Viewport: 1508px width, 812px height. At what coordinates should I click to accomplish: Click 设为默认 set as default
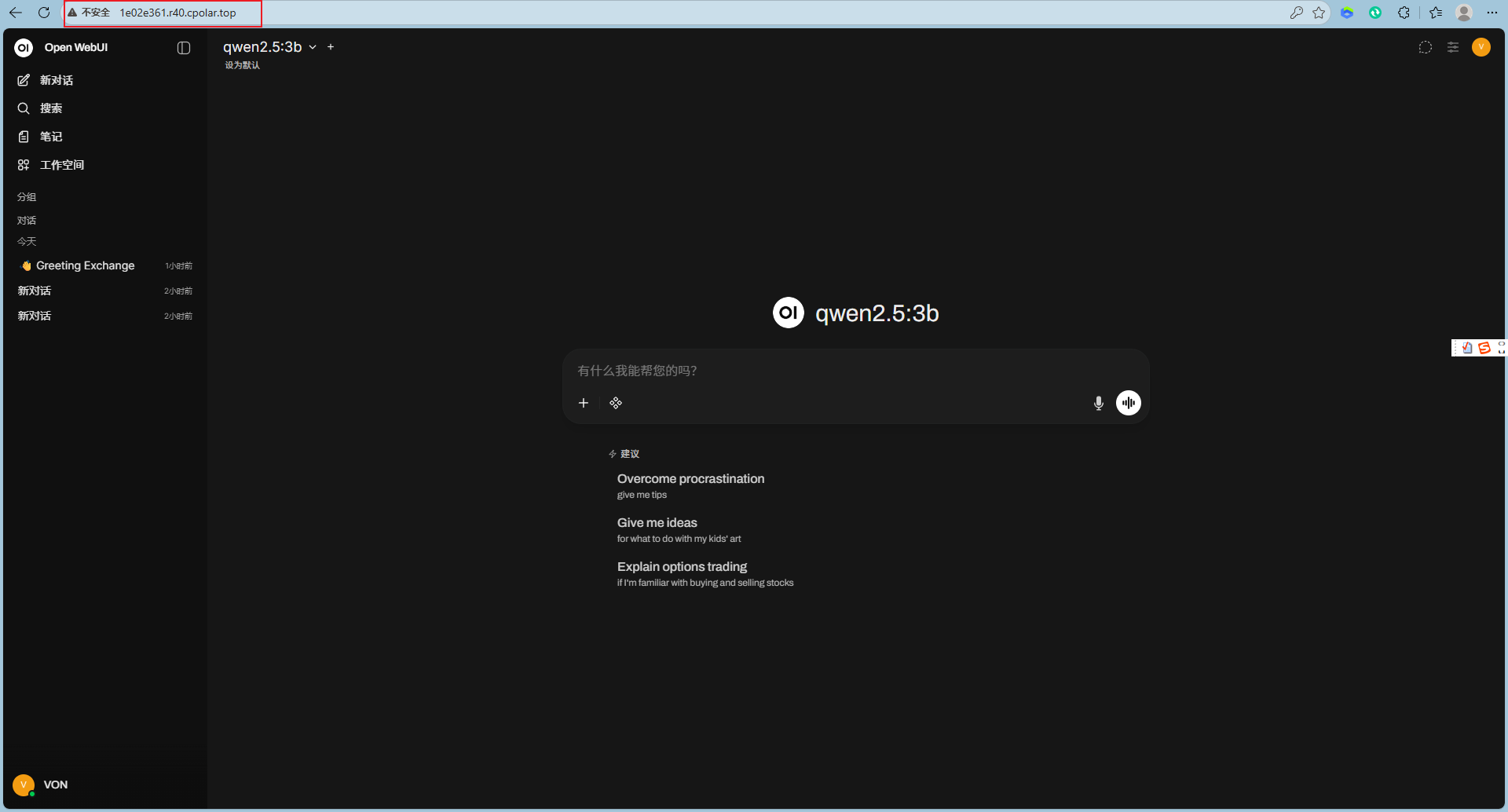[x=242, y=65]
